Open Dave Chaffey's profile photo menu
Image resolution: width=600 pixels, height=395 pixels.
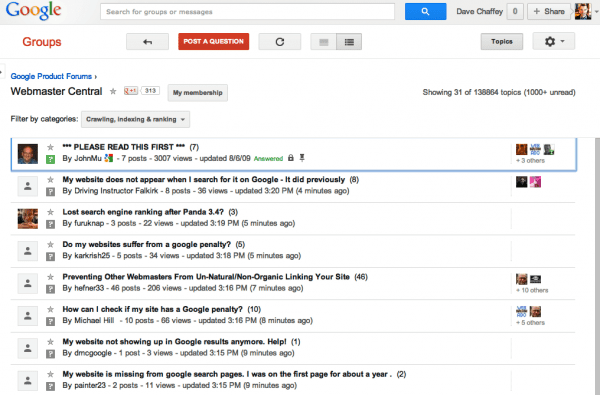[583, 11]
